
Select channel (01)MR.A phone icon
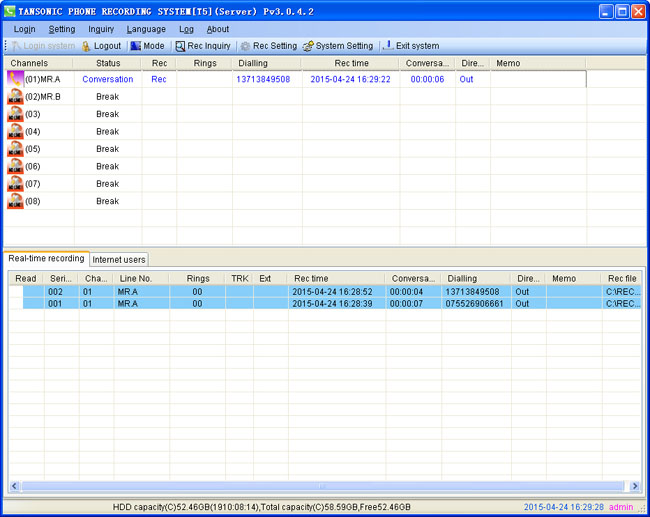pos(15,79)
